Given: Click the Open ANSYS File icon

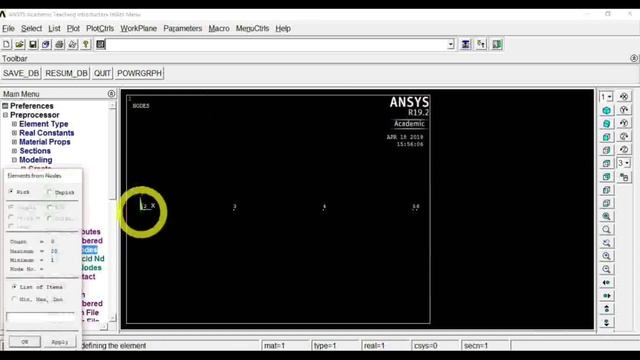Looking at the screenshot, I should point(20,44).
